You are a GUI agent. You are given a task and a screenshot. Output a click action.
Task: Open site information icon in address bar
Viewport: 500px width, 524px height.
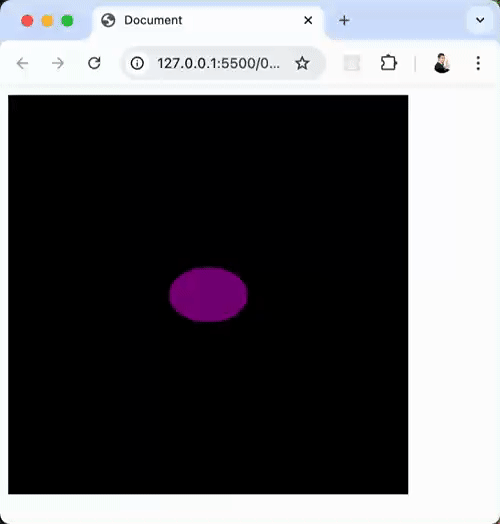[x=137, y=63]
